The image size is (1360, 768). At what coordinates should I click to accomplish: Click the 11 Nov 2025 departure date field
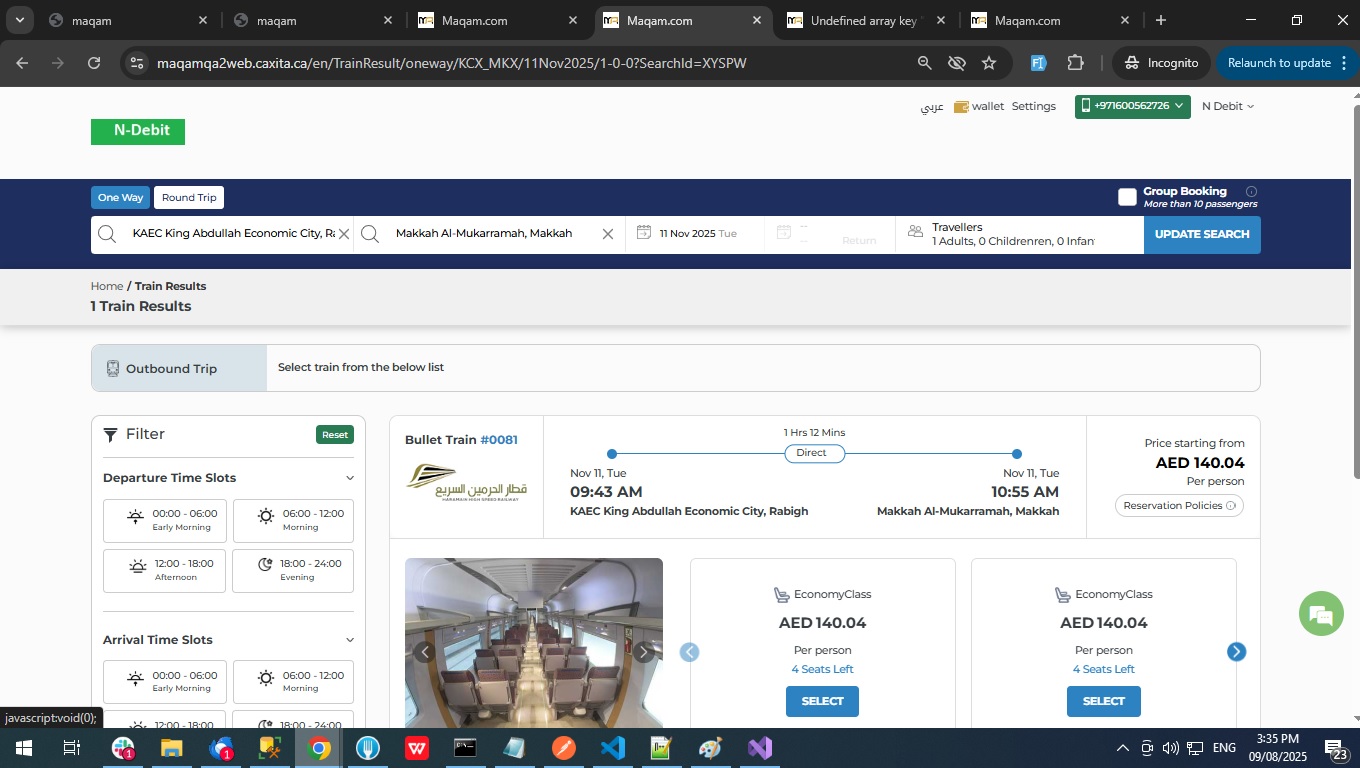(x=695, y=234)
